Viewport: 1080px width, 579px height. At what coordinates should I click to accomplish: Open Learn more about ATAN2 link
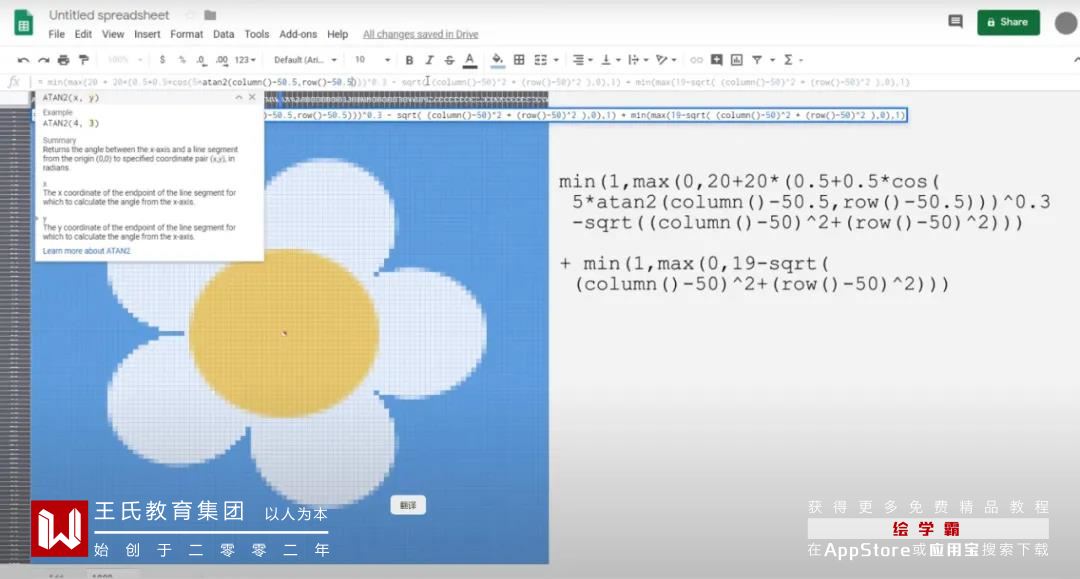click(x=87, y=251)
